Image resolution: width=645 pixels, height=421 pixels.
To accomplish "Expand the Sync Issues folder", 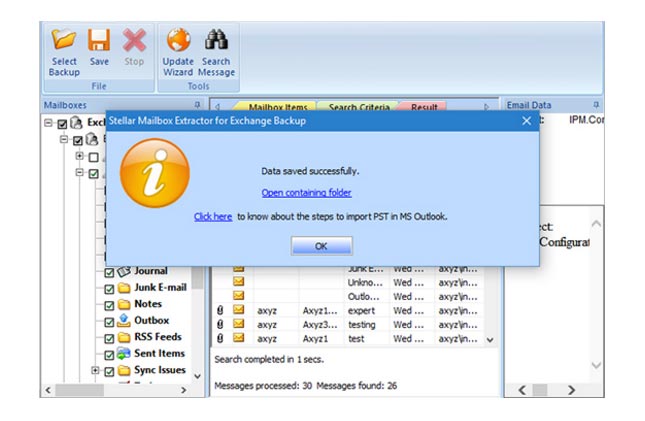I will (x=95, y=370).
